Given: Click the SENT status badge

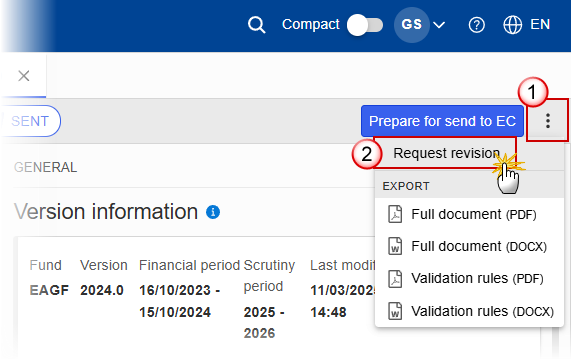Looking at the screenshot, I should click(x=30, y=121).
